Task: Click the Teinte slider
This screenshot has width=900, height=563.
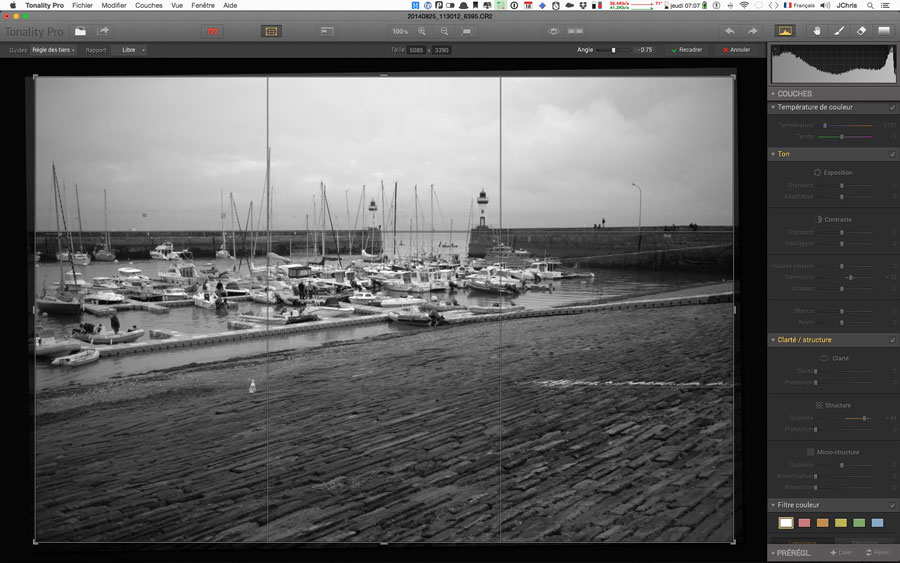Action: (x=845, y=137)
